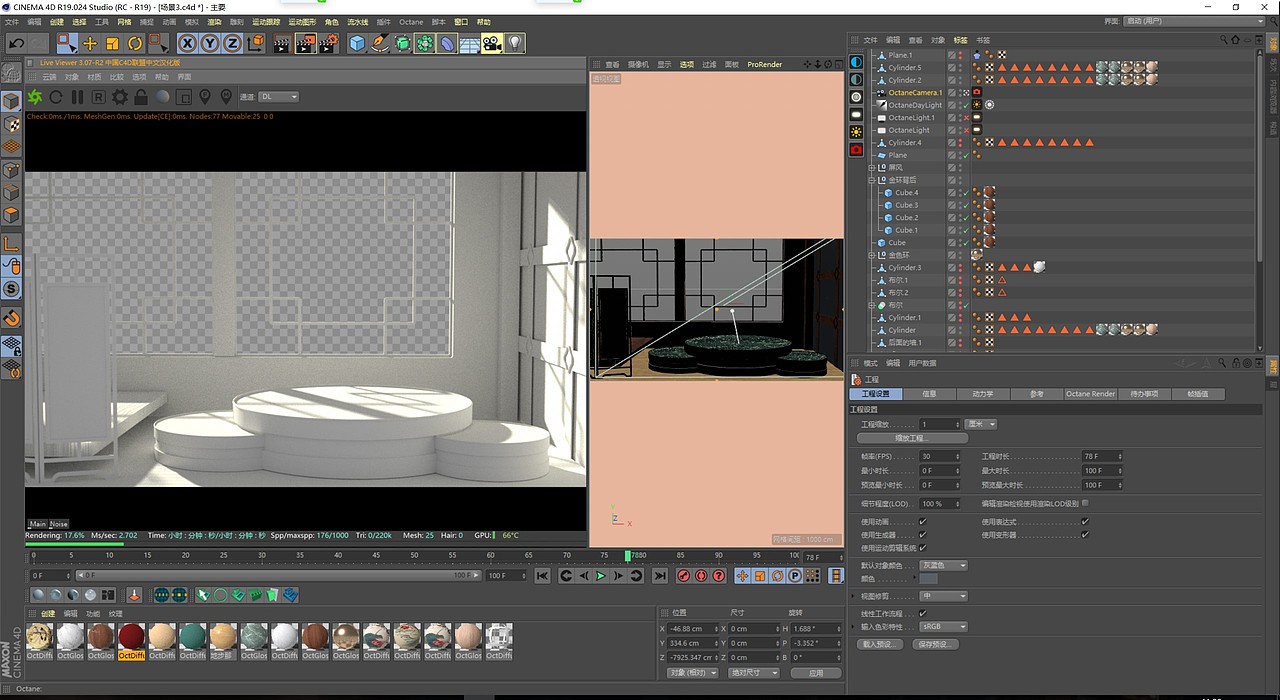Switch to the Octane Render attribute tab

point(1090,394)
